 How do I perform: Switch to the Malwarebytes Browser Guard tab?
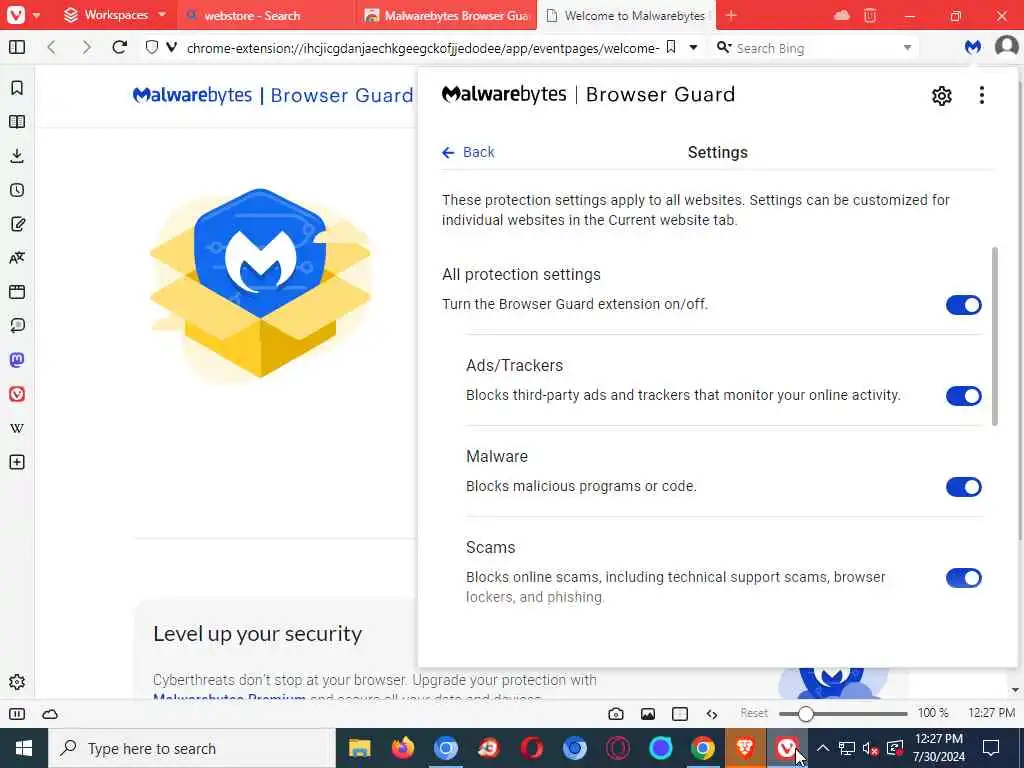point(447,15)
